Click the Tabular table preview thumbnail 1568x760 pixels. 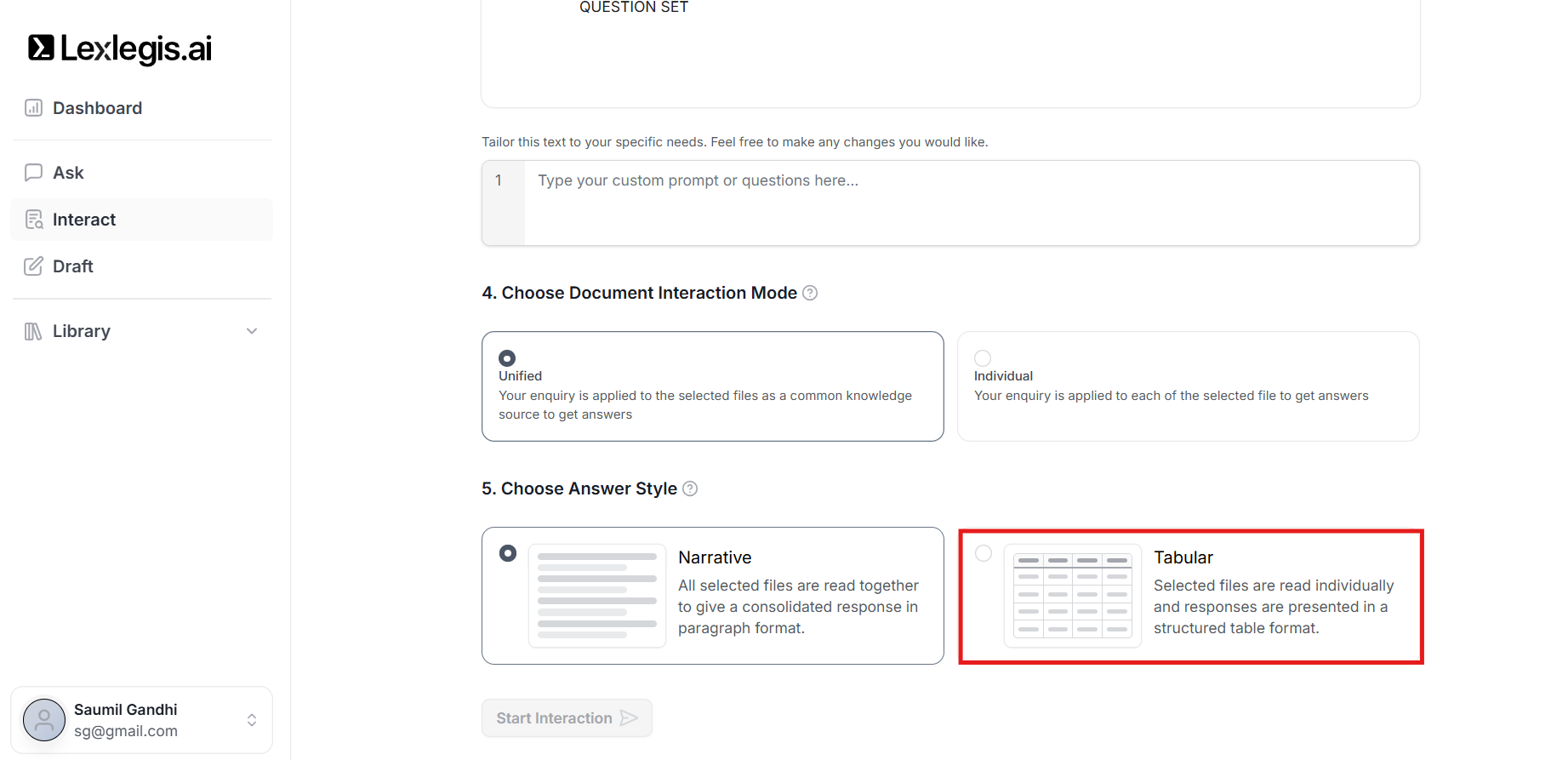tap(1073, 596)
